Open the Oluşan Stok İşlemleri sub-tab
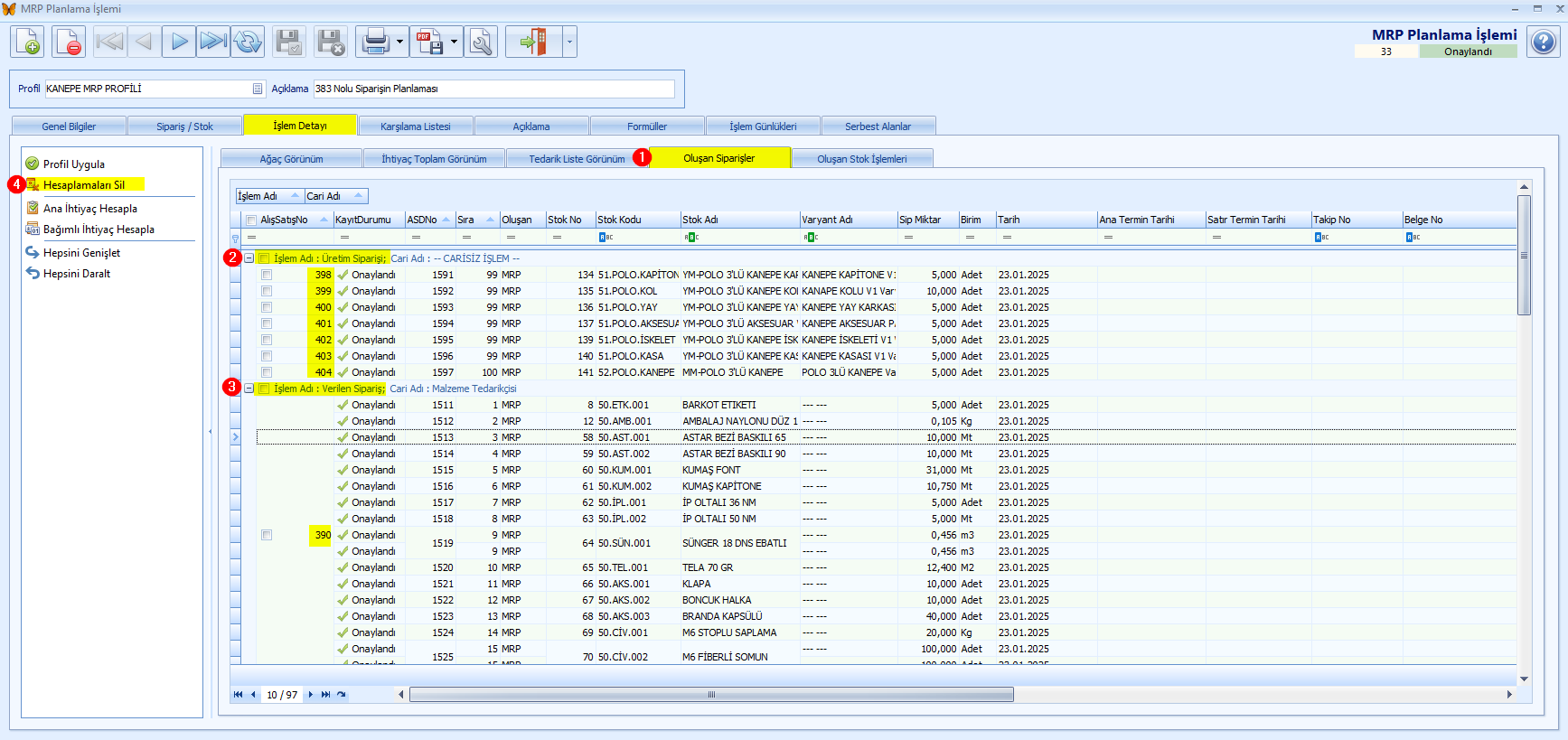The height and width of the screenshot is (740, 1568). (x=862, y=159)
